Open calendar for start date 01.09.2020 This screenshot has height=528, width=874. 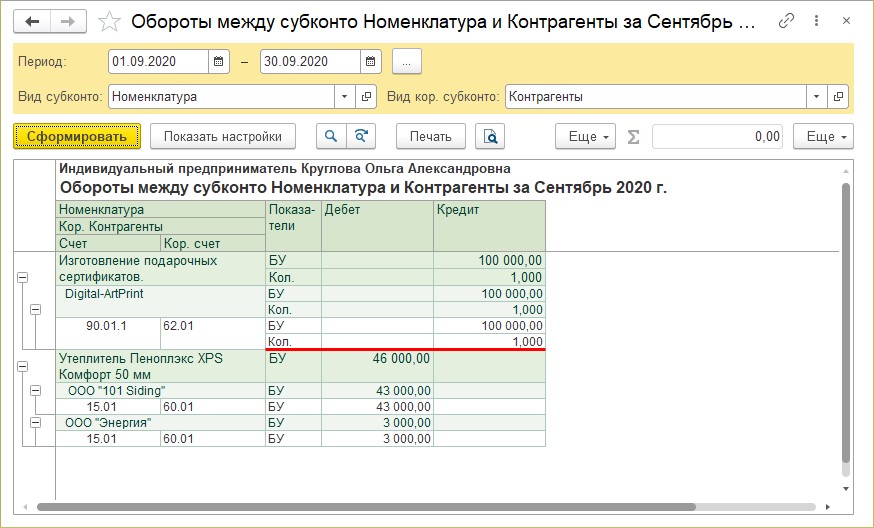coord(219,61)
